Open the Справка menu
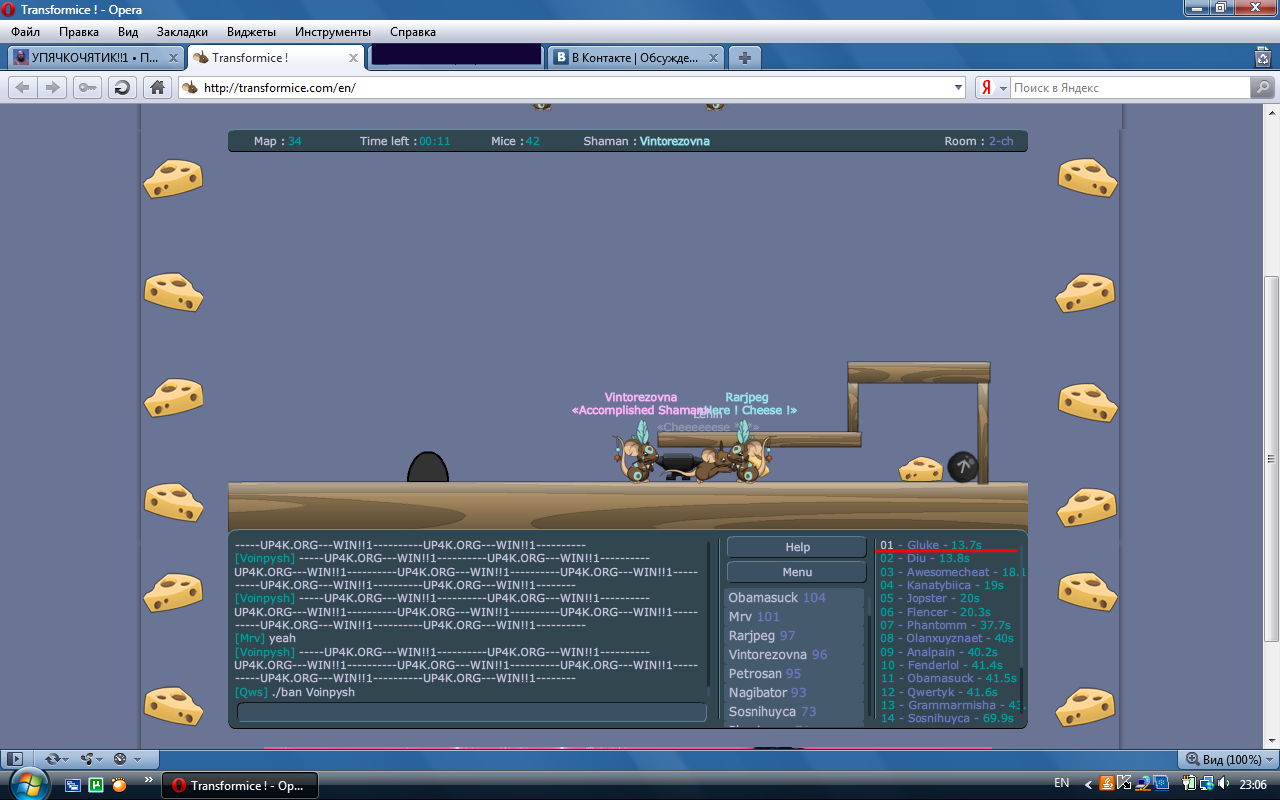 (x=413, y=32)
